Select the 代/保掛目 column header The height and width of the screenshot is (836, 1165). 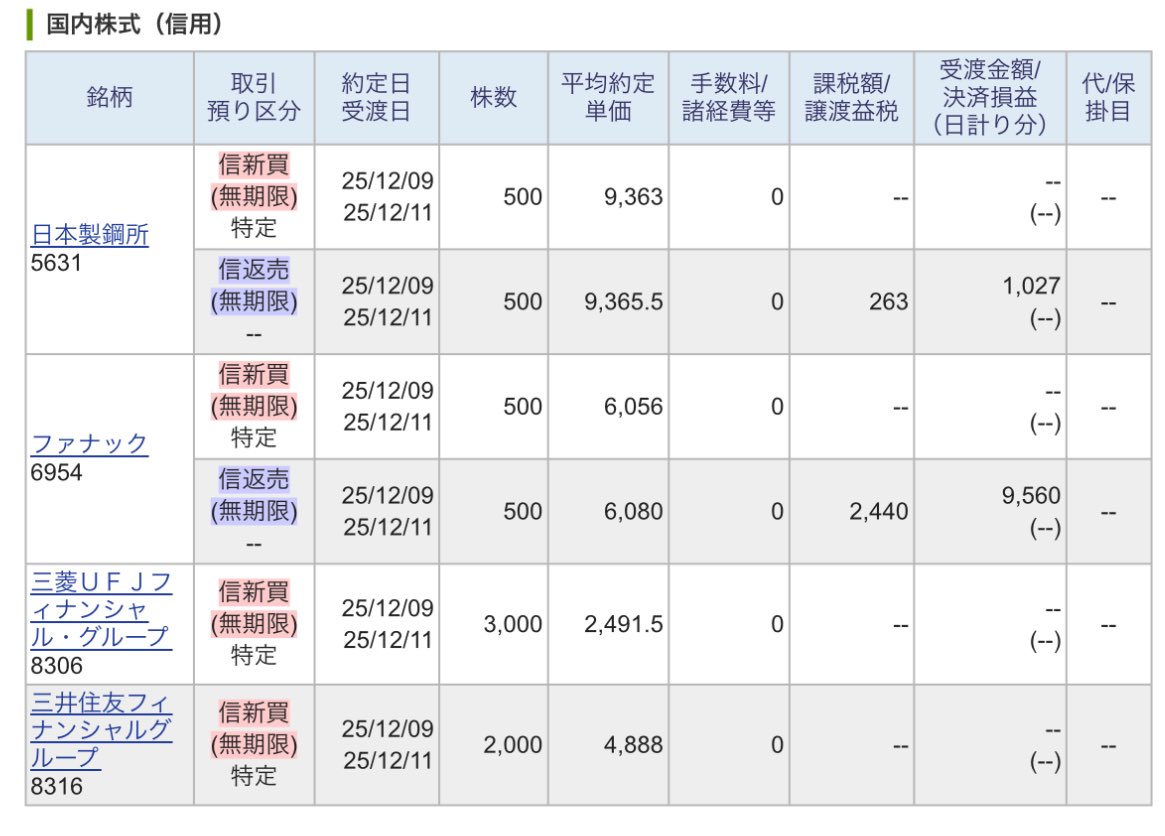[1109, 97]
